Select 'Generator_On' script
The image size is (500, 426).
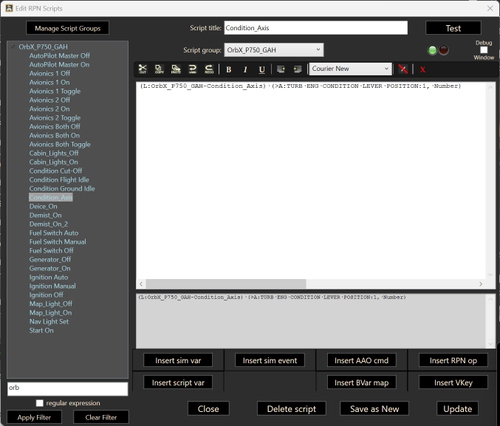[x=50, y=268]
